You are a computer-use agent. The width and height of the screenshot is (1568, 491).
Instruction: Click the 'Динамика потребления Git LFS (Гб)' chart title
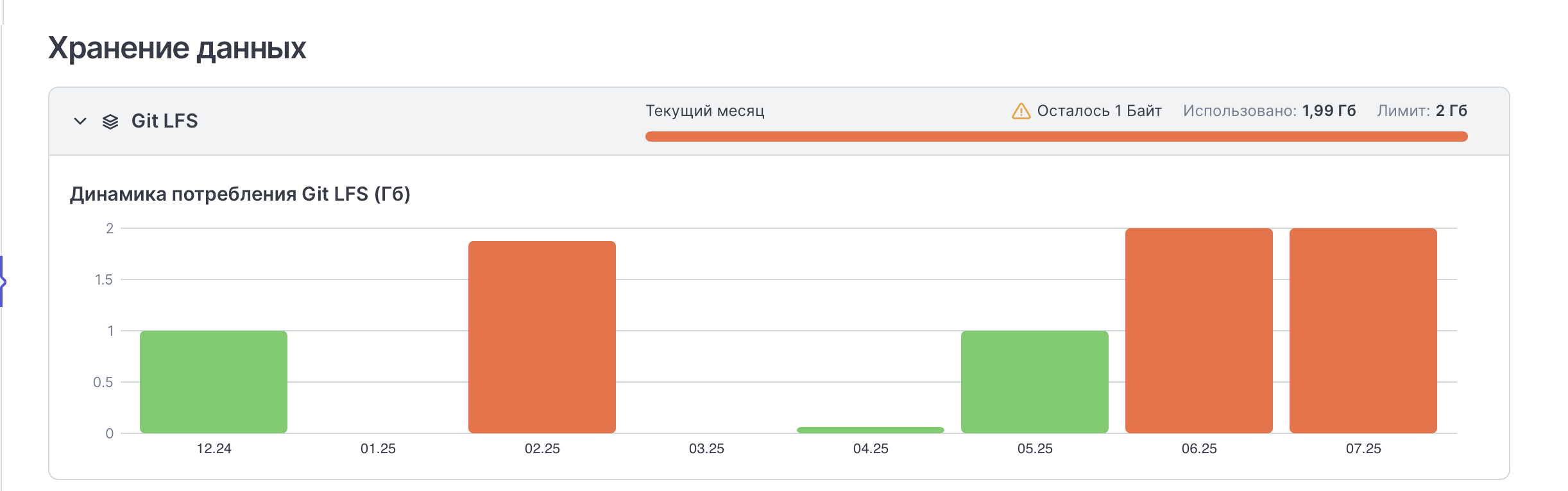coord(240,194)
